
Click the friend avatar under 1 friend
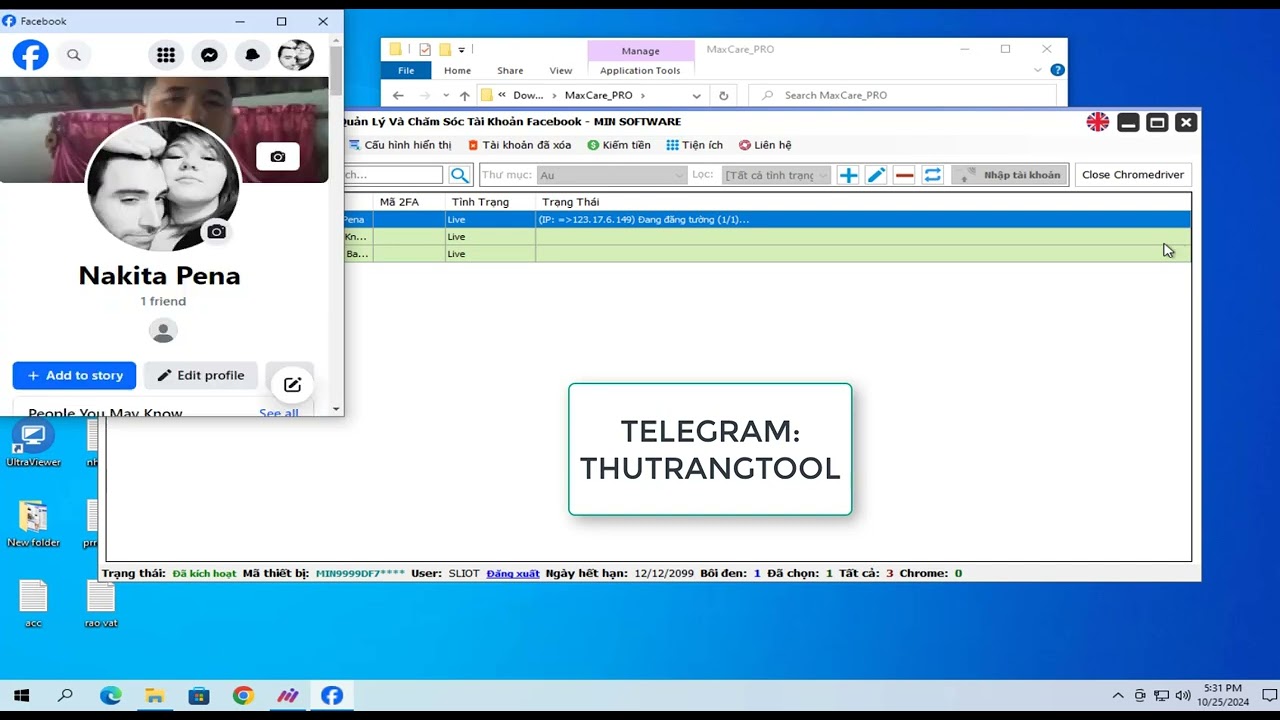[163, 331]
